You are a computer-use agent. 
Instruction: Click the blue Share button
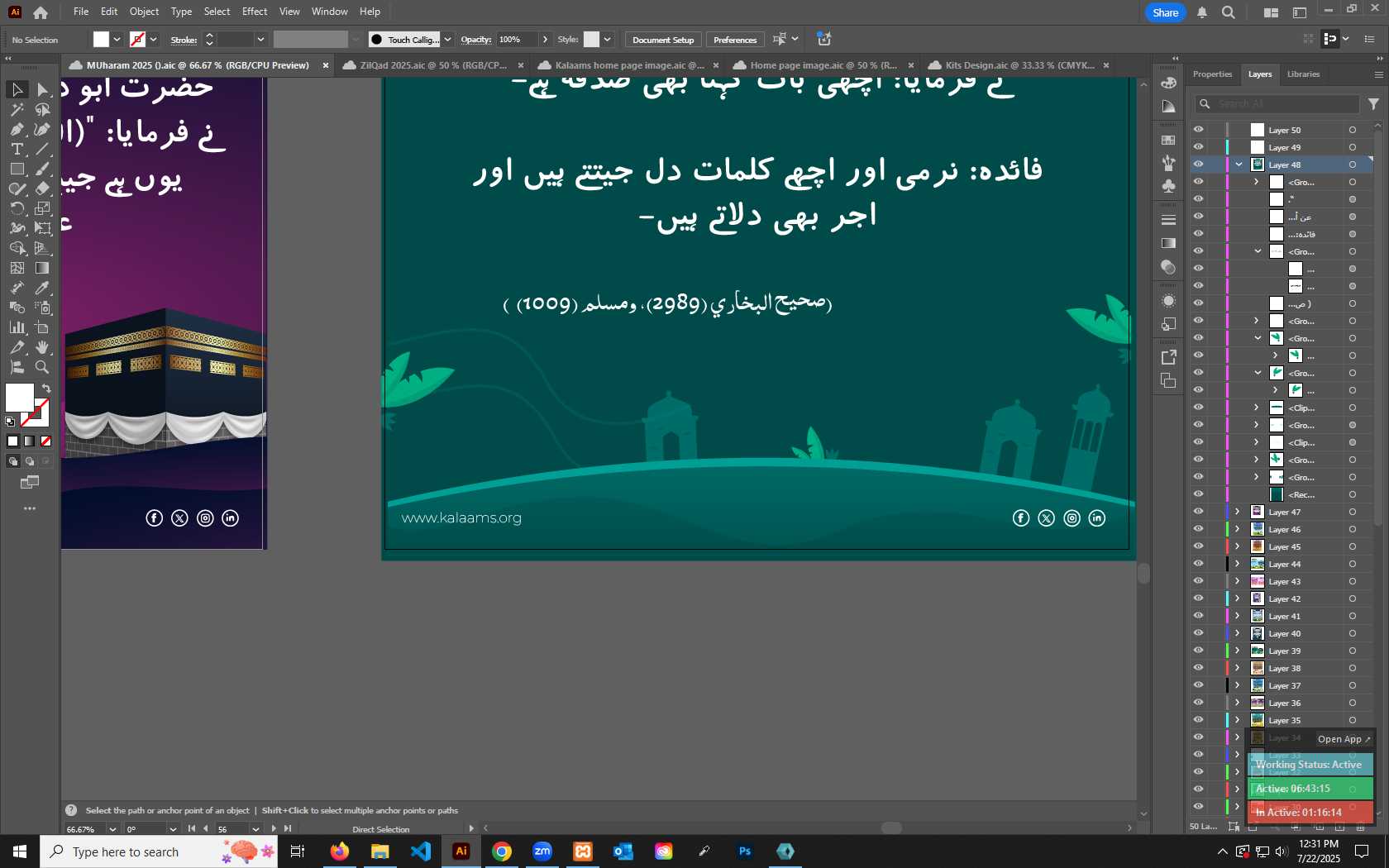(1165, 12)
